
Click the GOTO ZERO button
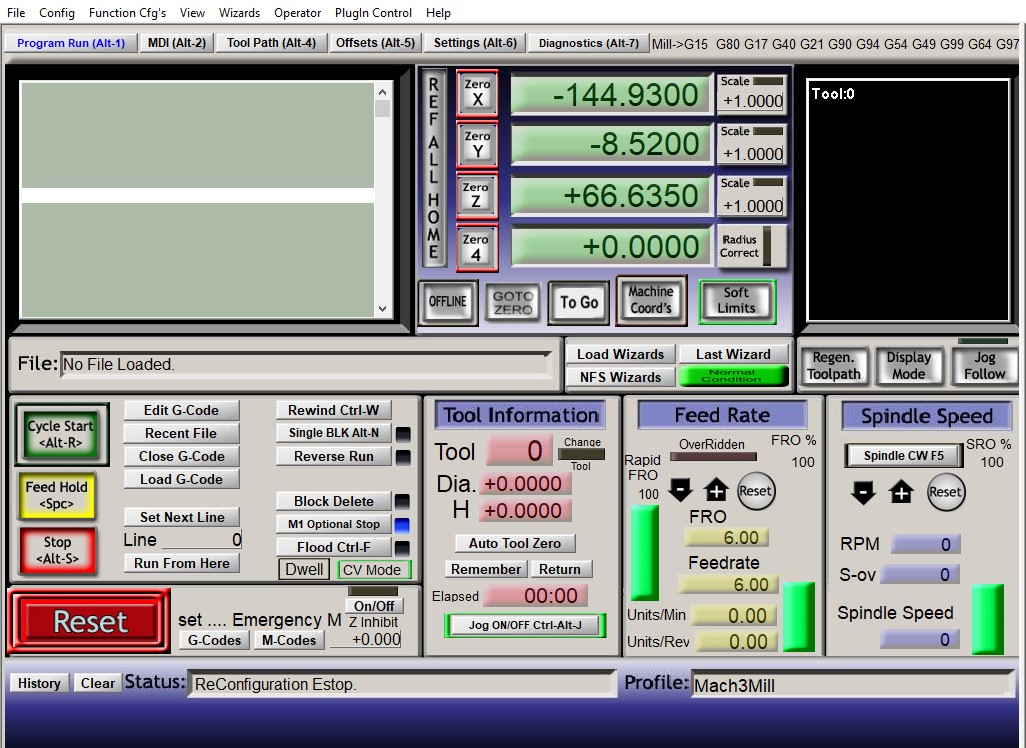[x=513, y=302]
